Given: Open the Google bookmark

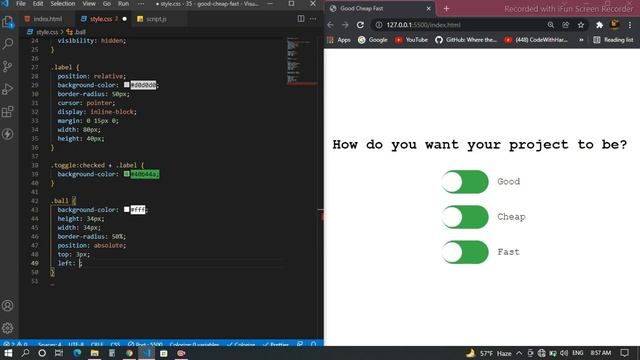Looking at the screenshot, I should pyautogui.click(x=373, y=40).
